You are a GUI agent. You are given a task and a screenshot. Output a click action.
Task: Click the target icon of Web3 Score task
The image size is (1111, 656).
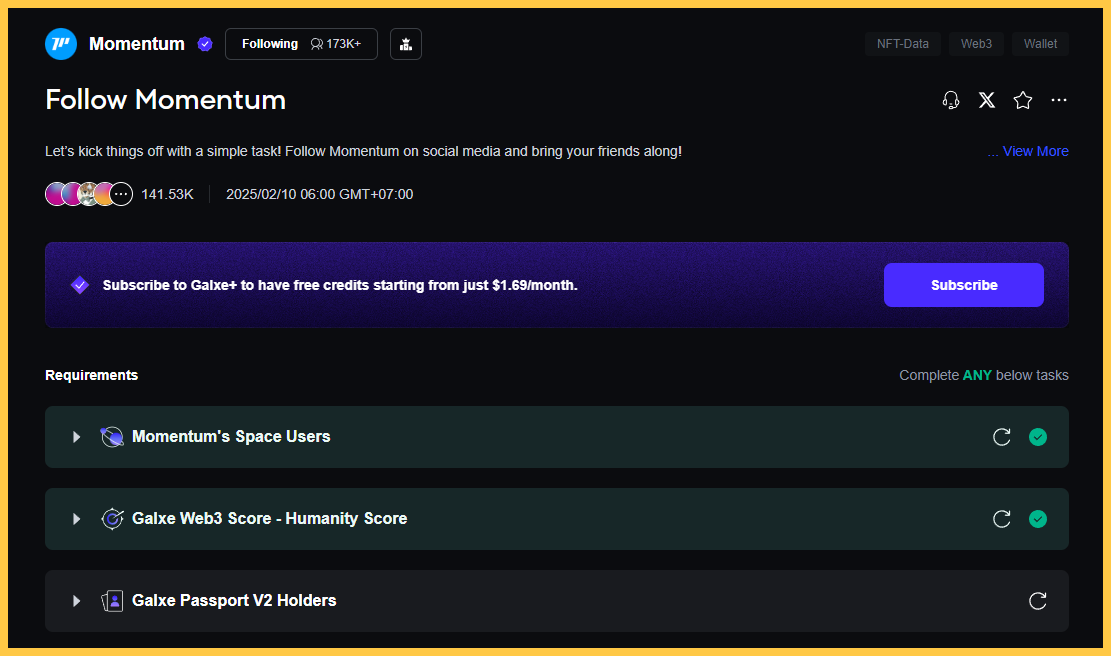pos(112,519)
